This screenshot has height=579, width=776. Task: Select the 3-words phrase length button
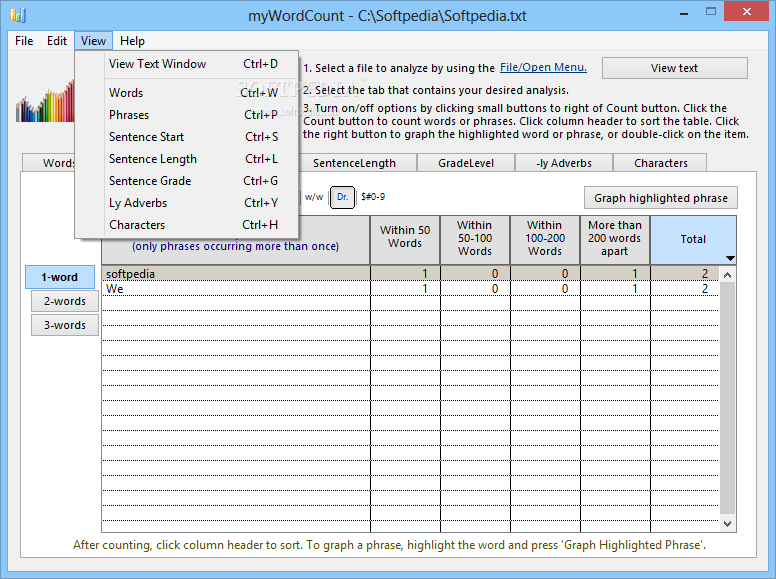pyautogui.click(x=65, y=325)
